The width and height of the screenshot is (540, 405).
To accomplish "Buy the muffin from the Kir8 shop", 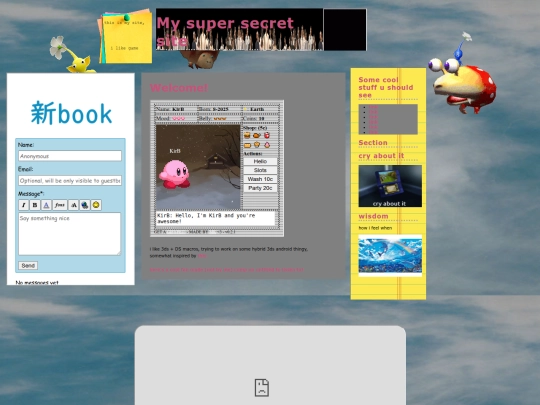I will [257, 145].
